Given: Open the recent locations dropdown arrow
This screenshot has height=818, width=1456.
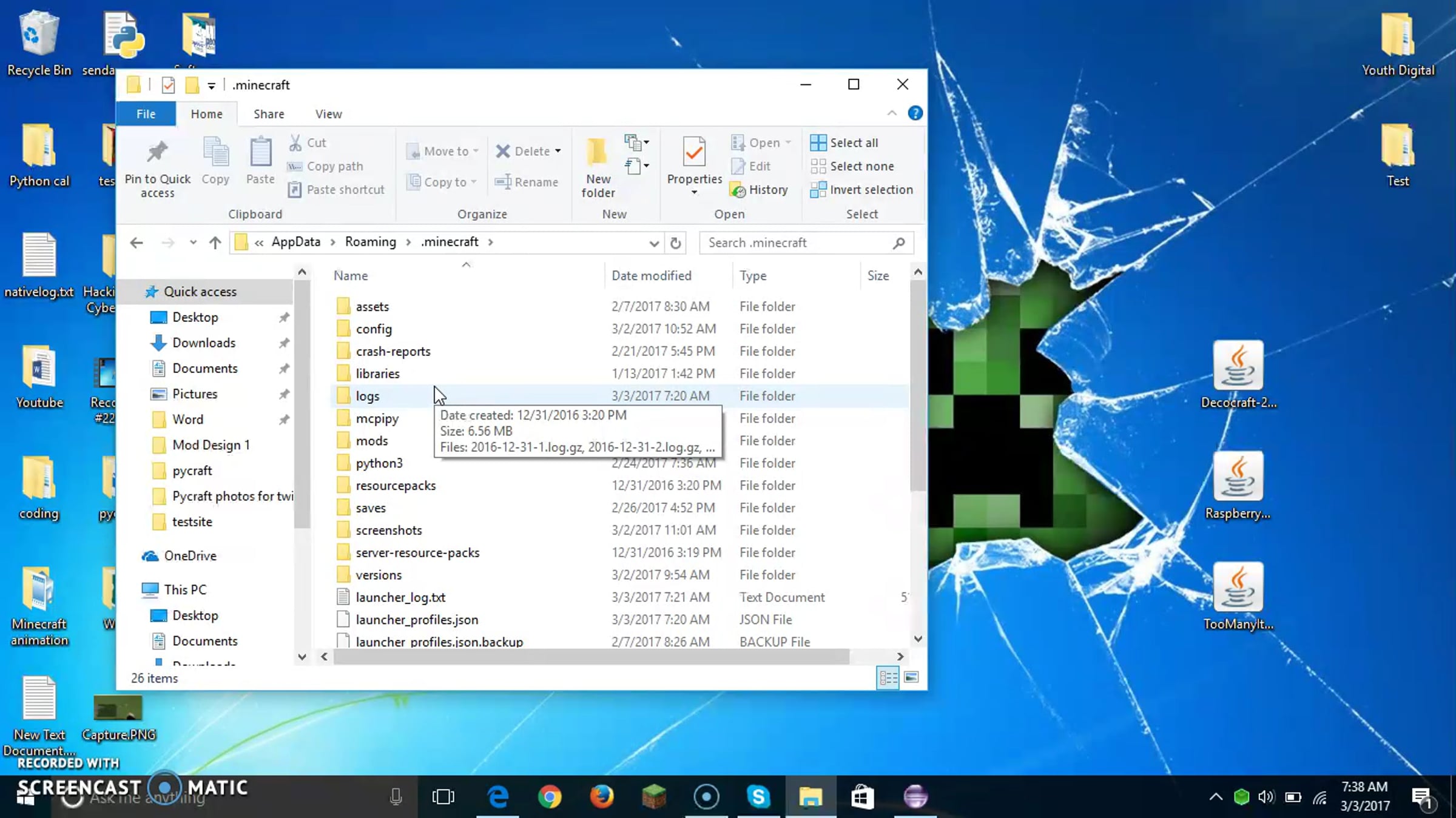Looking at the screenshot, I should coord(193,243).
